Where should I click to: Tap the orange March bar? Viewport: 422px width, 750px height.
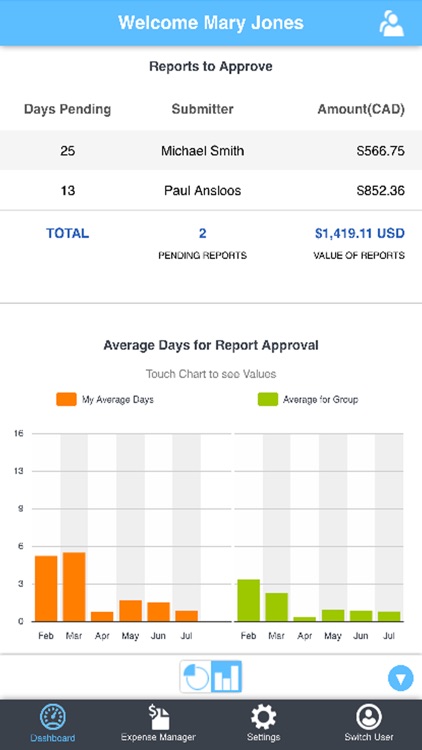(x=74, y=587)
